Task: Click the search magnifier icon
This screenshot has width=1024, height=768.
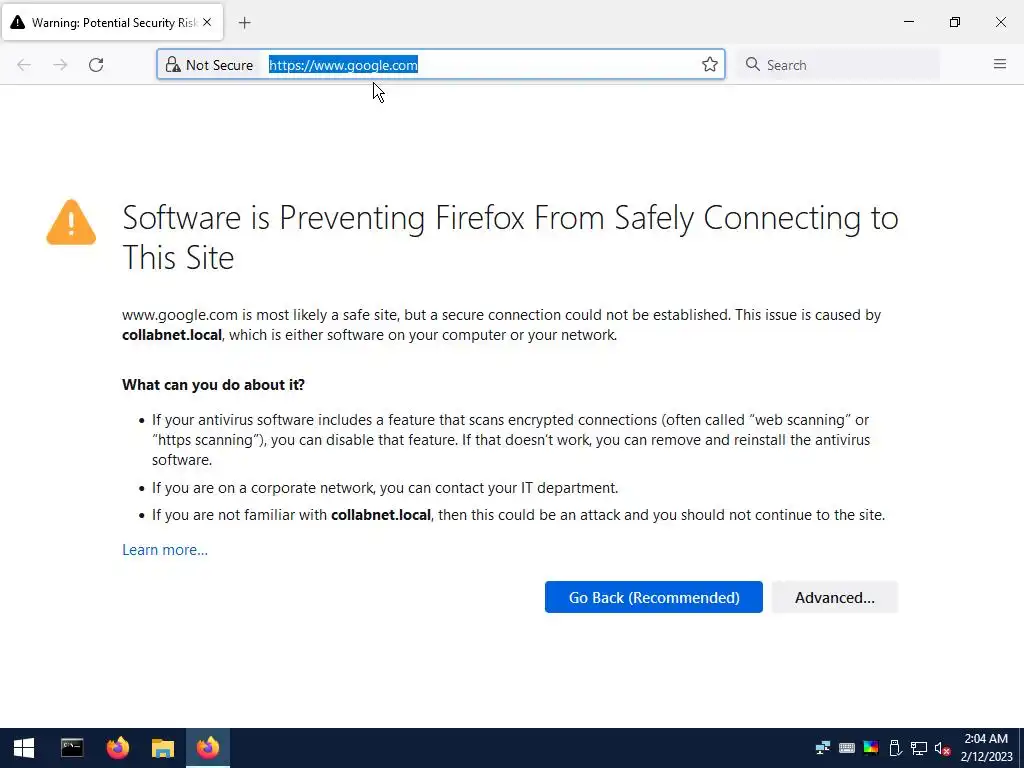Action: coord(752,65)
